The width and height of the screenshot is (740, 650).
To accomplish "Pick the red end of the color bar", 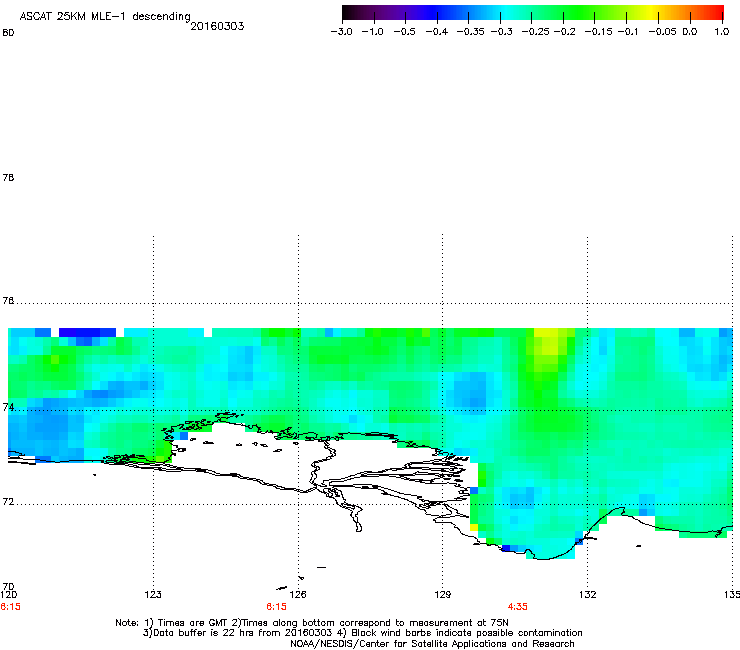I will tap(717, 13).
